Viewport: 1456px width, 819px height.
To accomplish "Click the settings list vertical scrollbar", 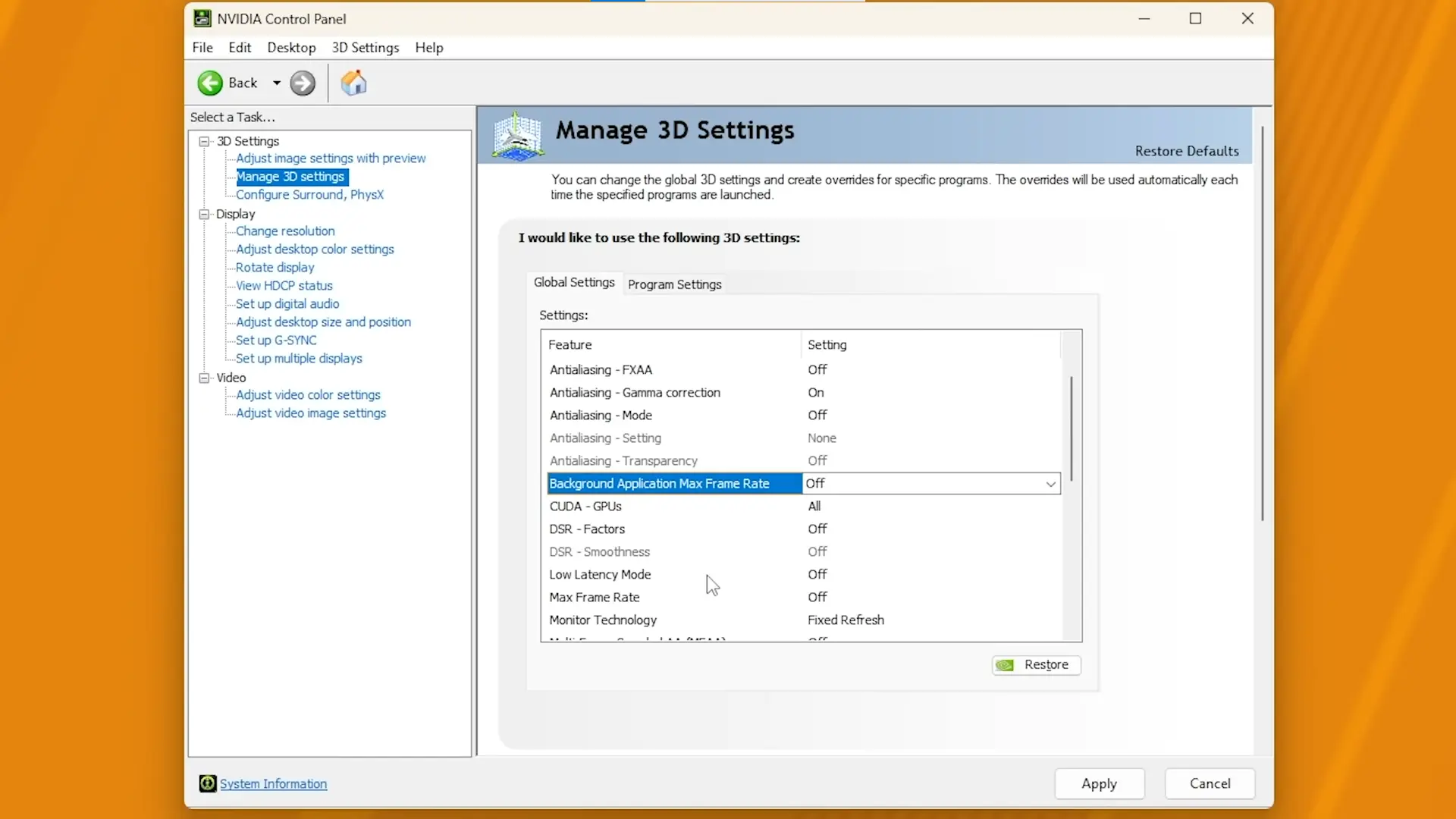I will [x=1072, y=428].
